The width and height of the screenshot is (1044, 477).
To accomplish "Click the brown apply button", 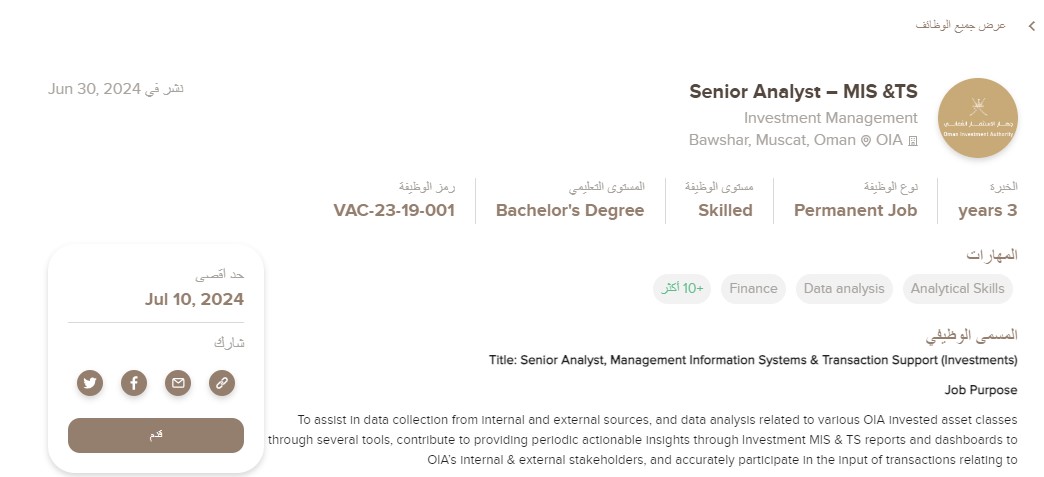I will [156, 435].
